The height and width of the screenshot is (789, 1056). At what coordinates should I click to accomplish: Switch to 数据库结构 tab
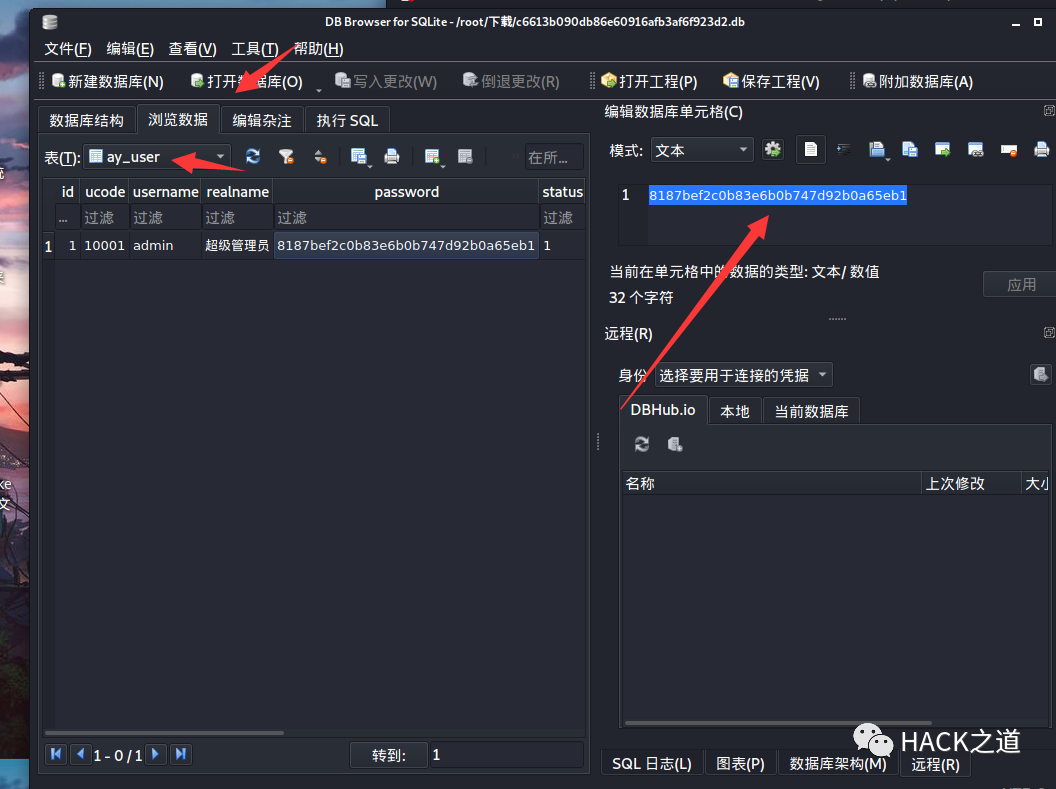pos(87,121)
